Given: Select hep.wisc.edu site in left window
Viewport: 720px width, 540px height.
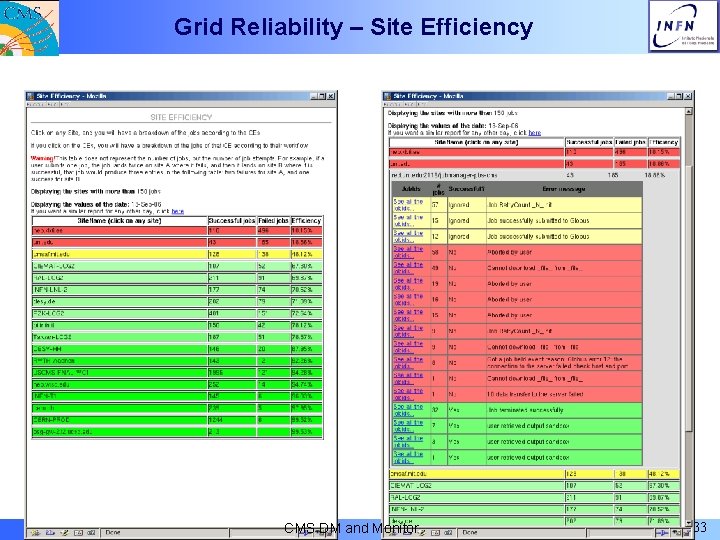Looking at the screenshot, I should coord(119,384).
